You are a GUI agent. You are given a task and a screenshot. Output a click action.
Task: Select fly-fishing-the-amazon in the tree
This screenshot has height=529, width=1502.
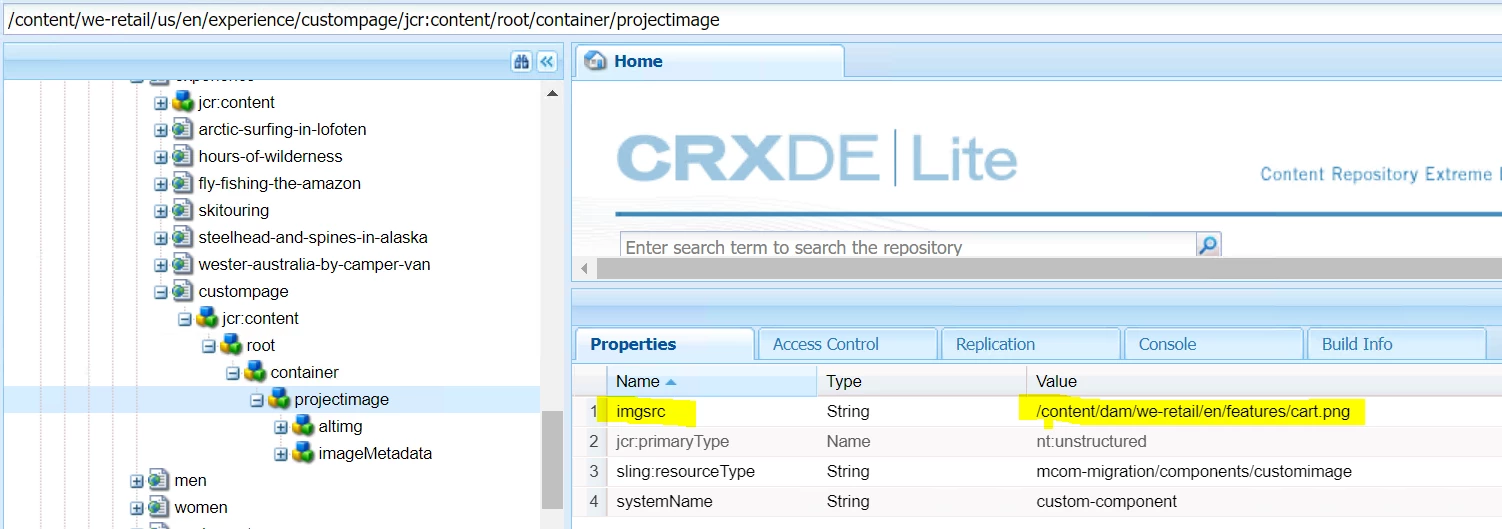click(280, 183)
